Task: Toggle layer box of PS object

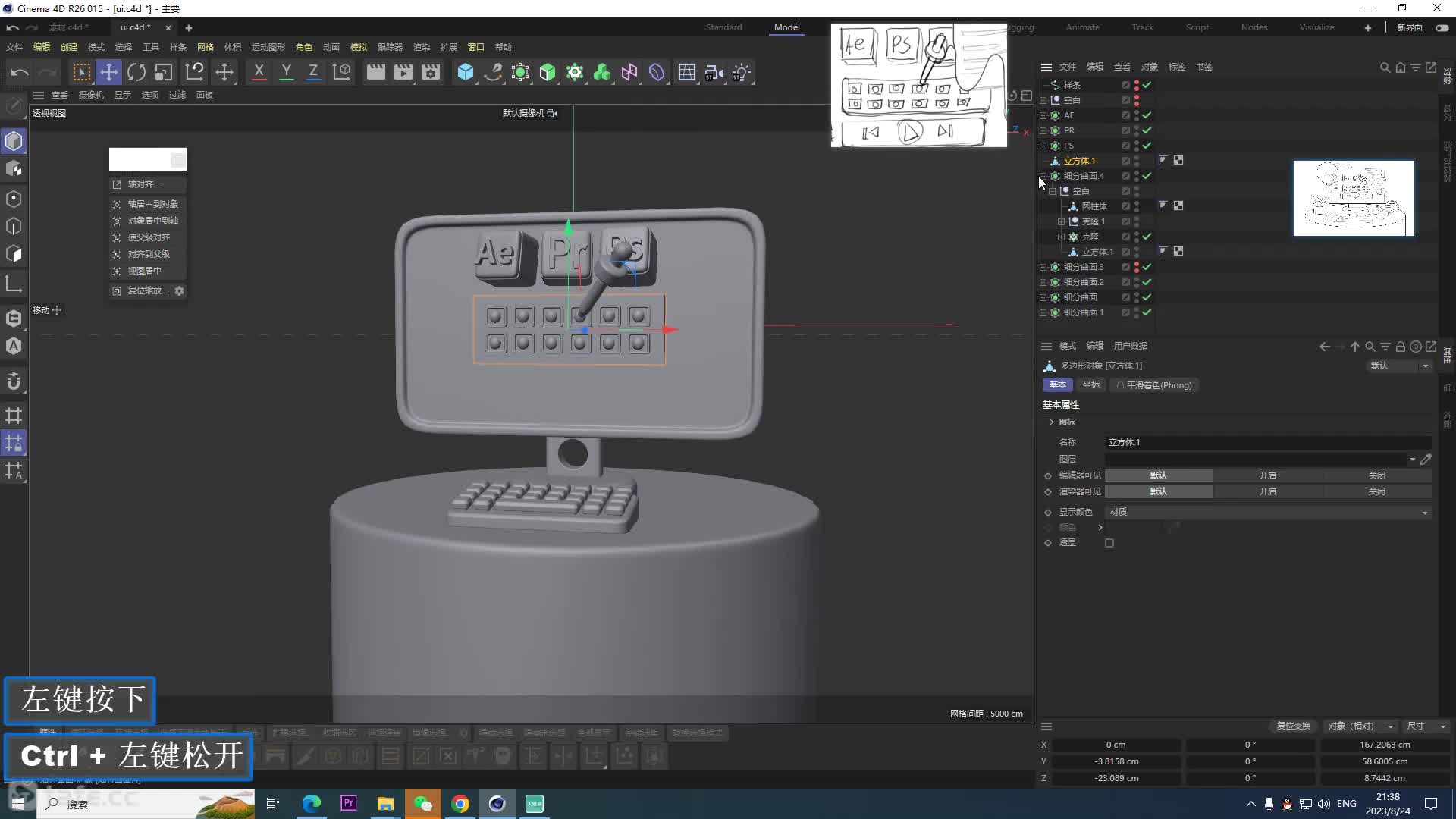Action: 1125,146
